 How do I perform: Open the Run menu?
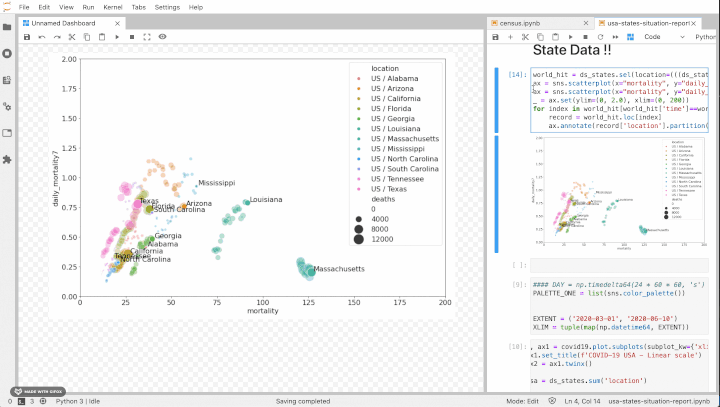(x=88, y=7)
